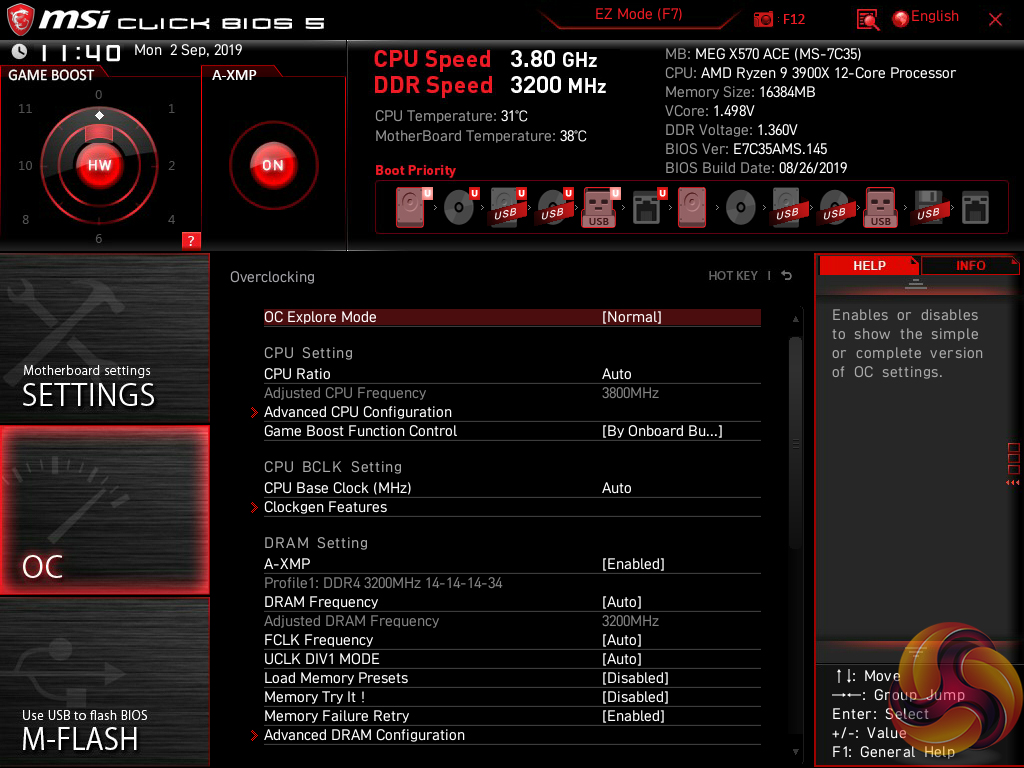Select legacy USB hard disk boot icon
The width and height of the screenshot is (1024, 768).
[x=788, y=207]
